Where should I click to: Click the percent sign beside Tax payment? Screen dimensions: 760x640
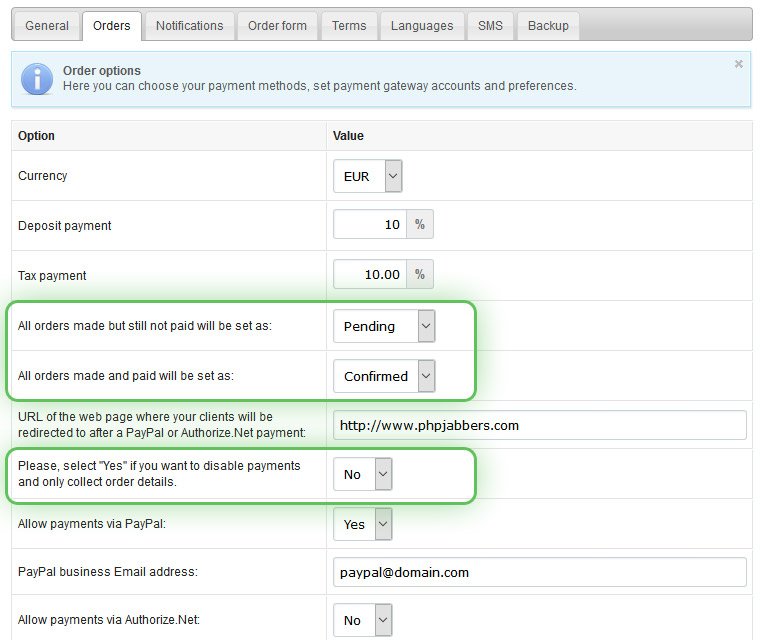420,274
